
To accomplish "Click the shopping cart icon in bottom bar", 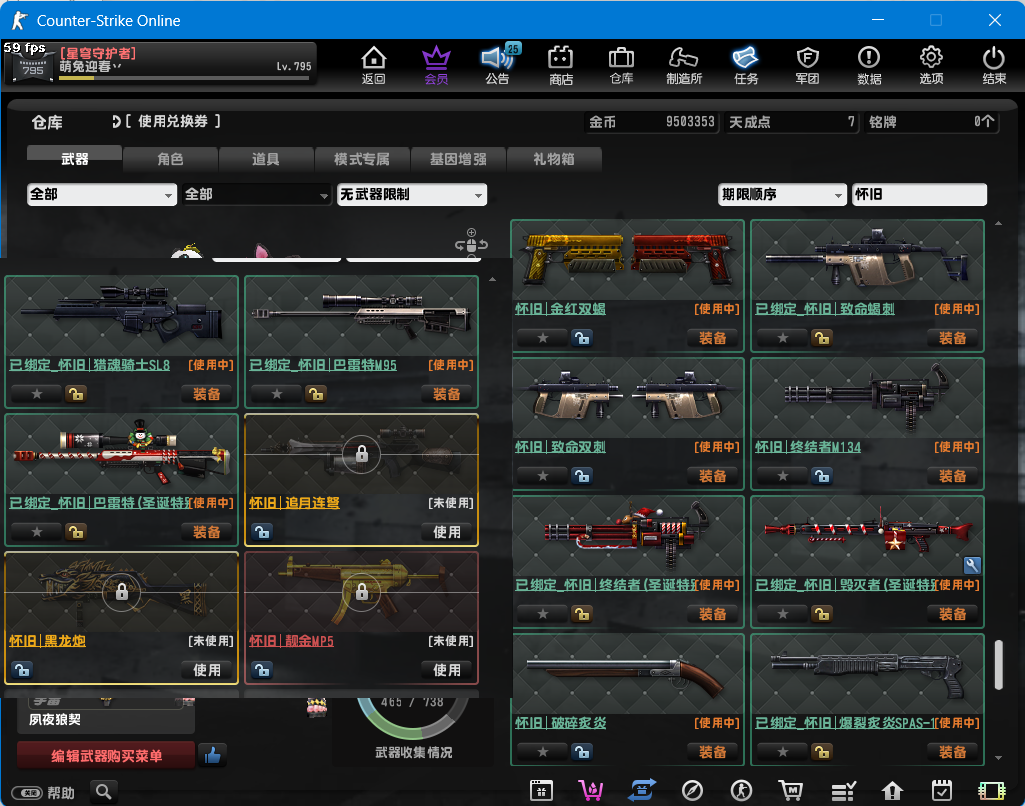I will click(791, 791).
